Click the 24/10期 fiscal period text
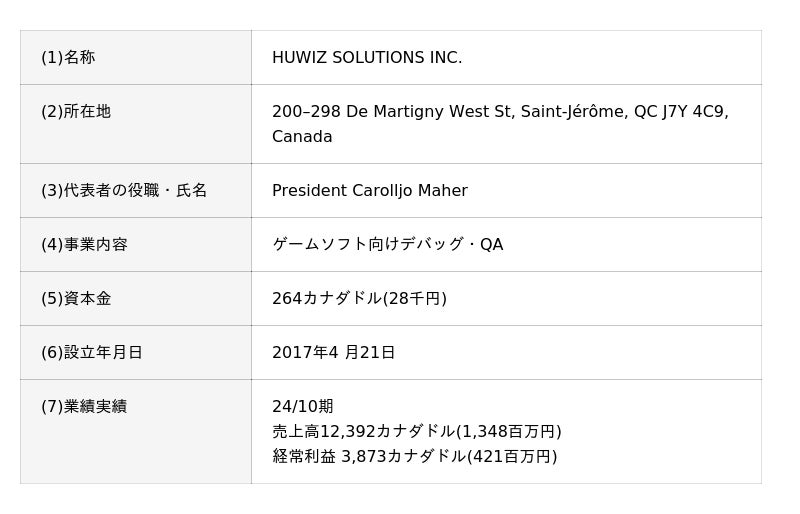This screenshot has width=800, height=514. click(302, 406)
